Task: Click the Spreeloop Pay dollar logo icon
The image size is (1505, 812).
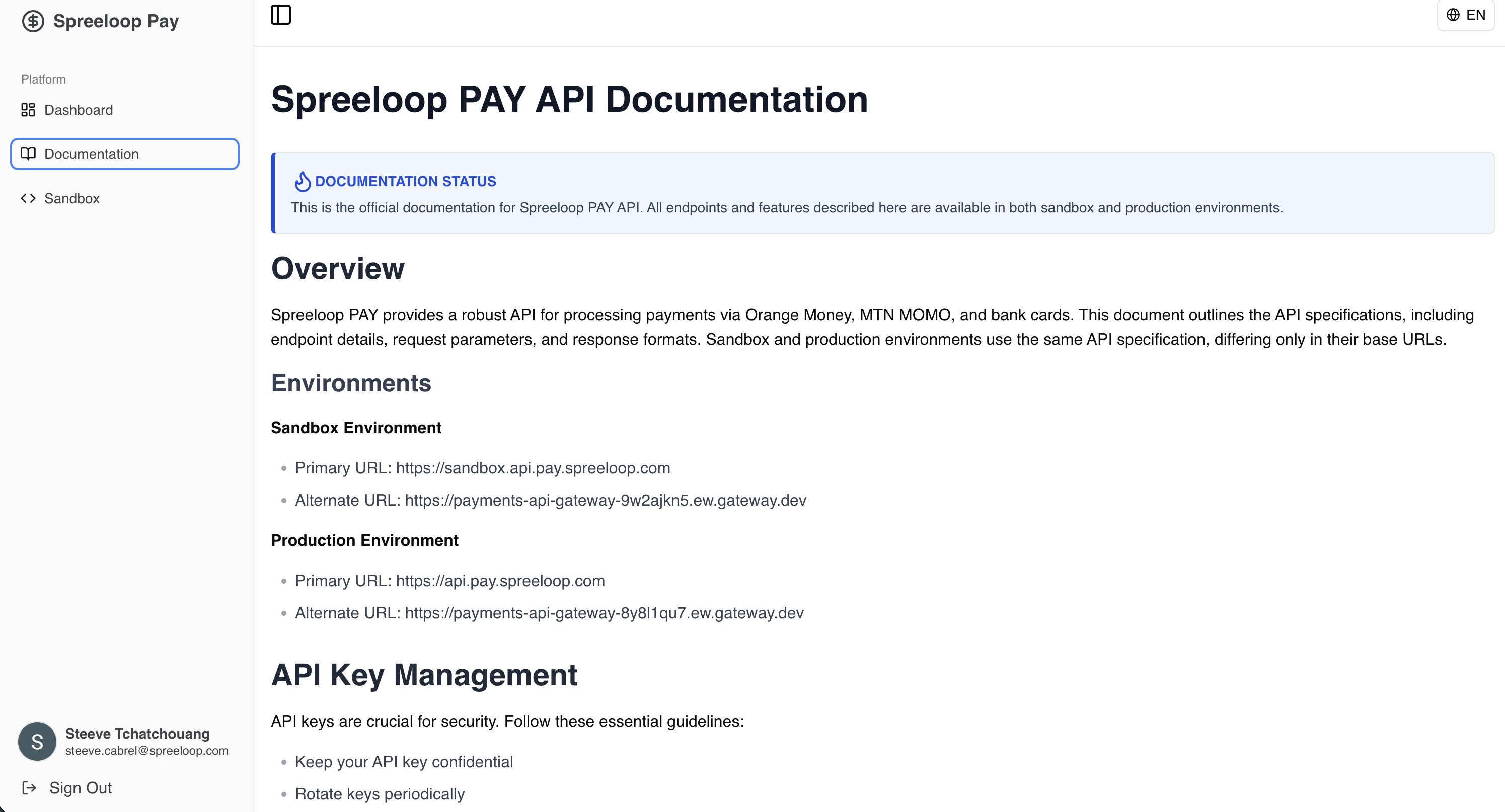Action: [x=33, y=21]
